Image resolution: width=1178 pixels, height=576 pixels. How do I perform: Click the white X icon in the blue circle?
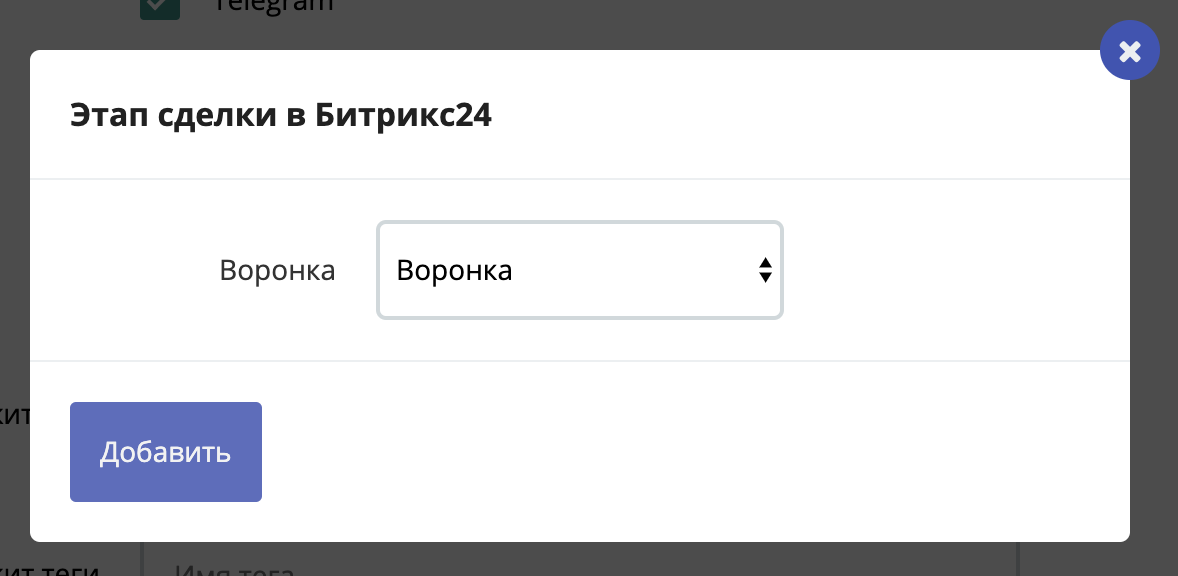click(1129, 51)
